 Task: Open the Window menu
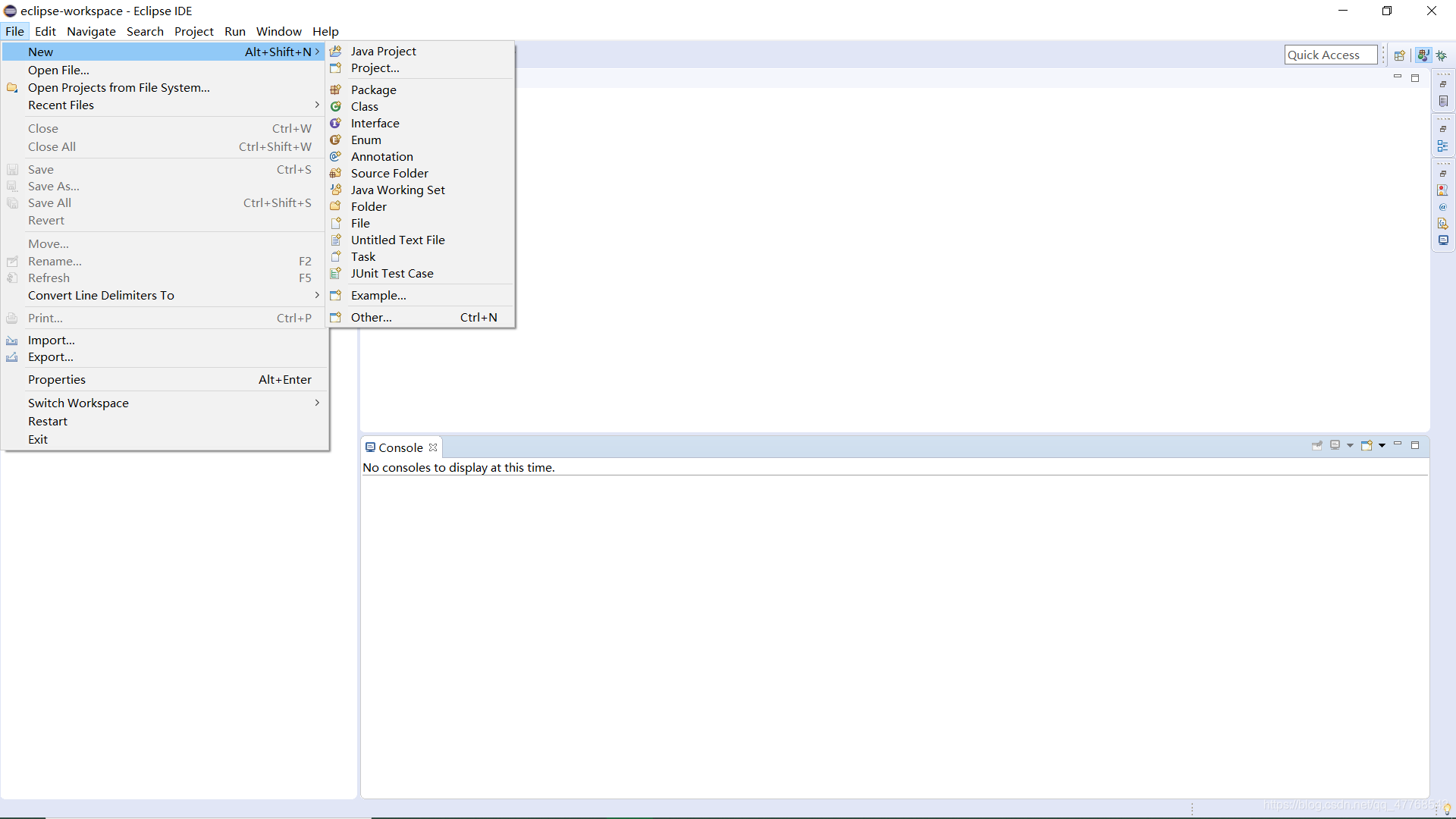(278, 31)
